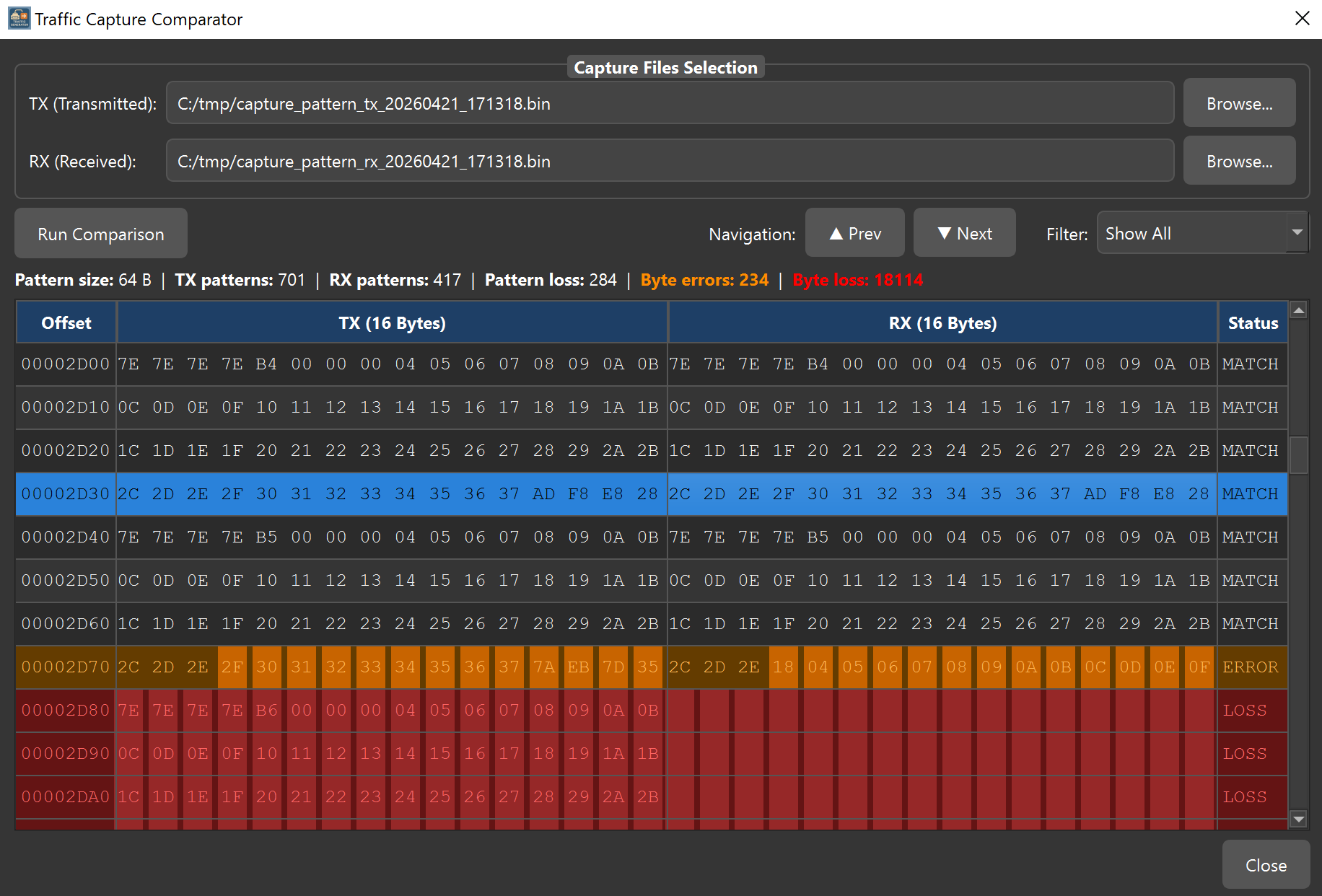Click the Byte errors: 234 statistic
The width and height of the screenshot is (1322, 896).
704,280
